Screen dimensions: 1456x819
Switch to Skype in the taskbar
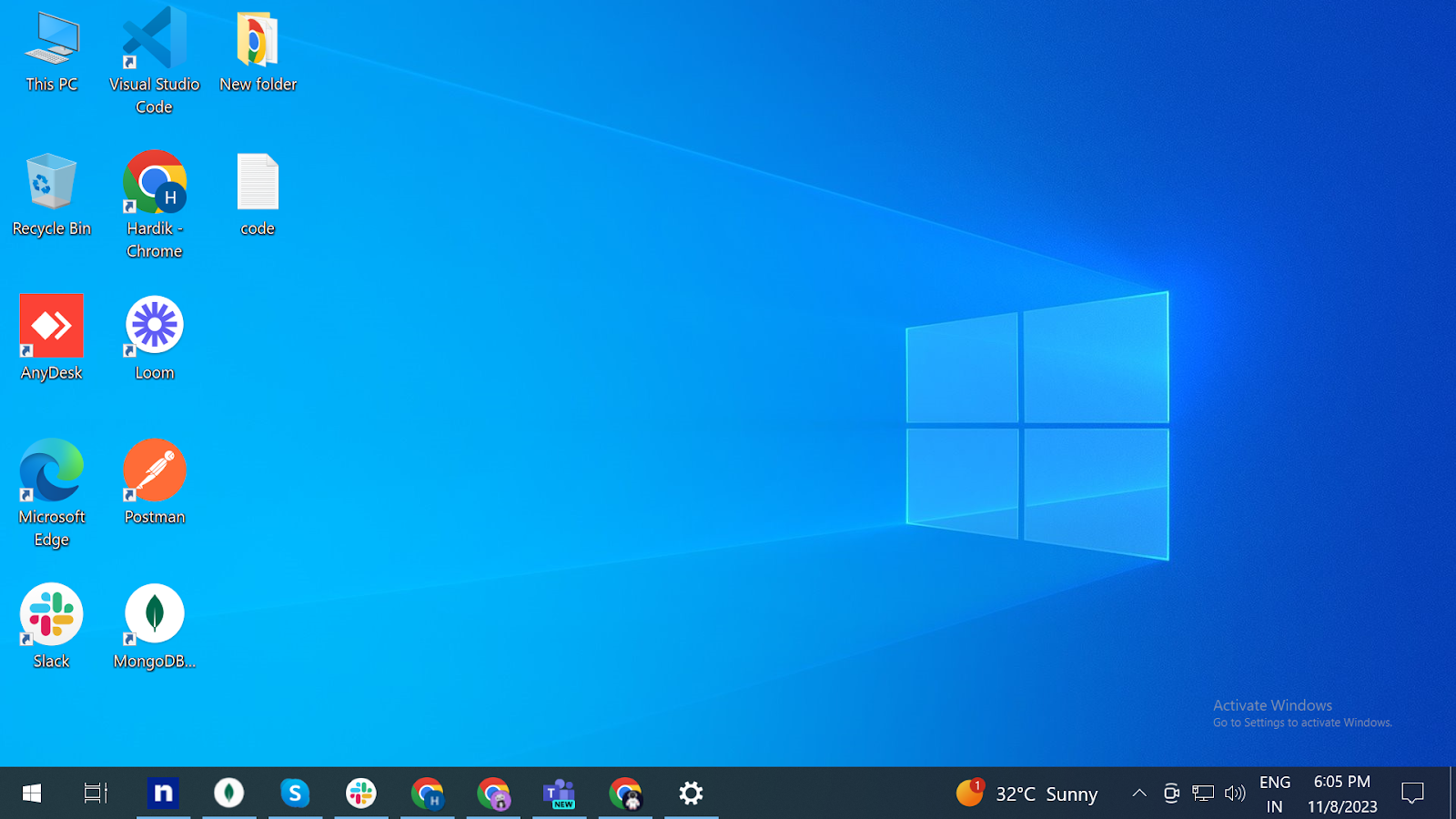tap(295, 794)
